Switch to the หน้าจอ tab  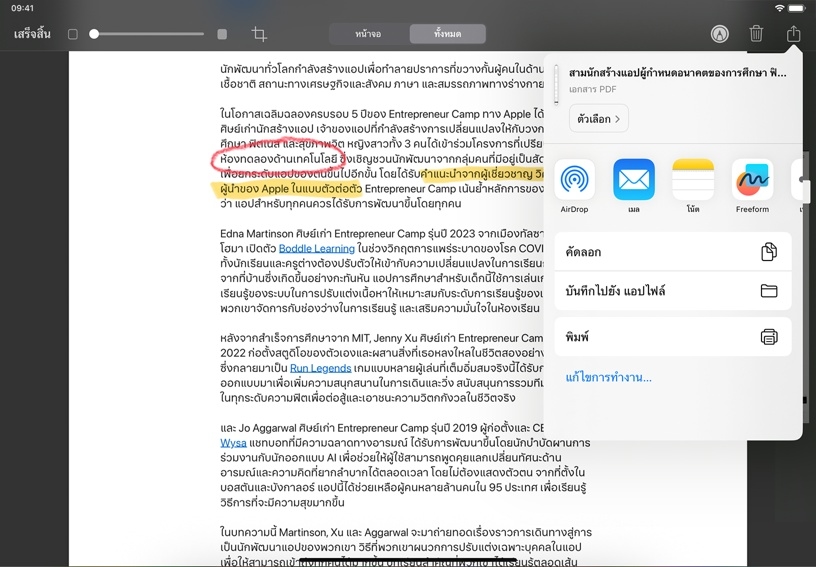coord(368,34)
